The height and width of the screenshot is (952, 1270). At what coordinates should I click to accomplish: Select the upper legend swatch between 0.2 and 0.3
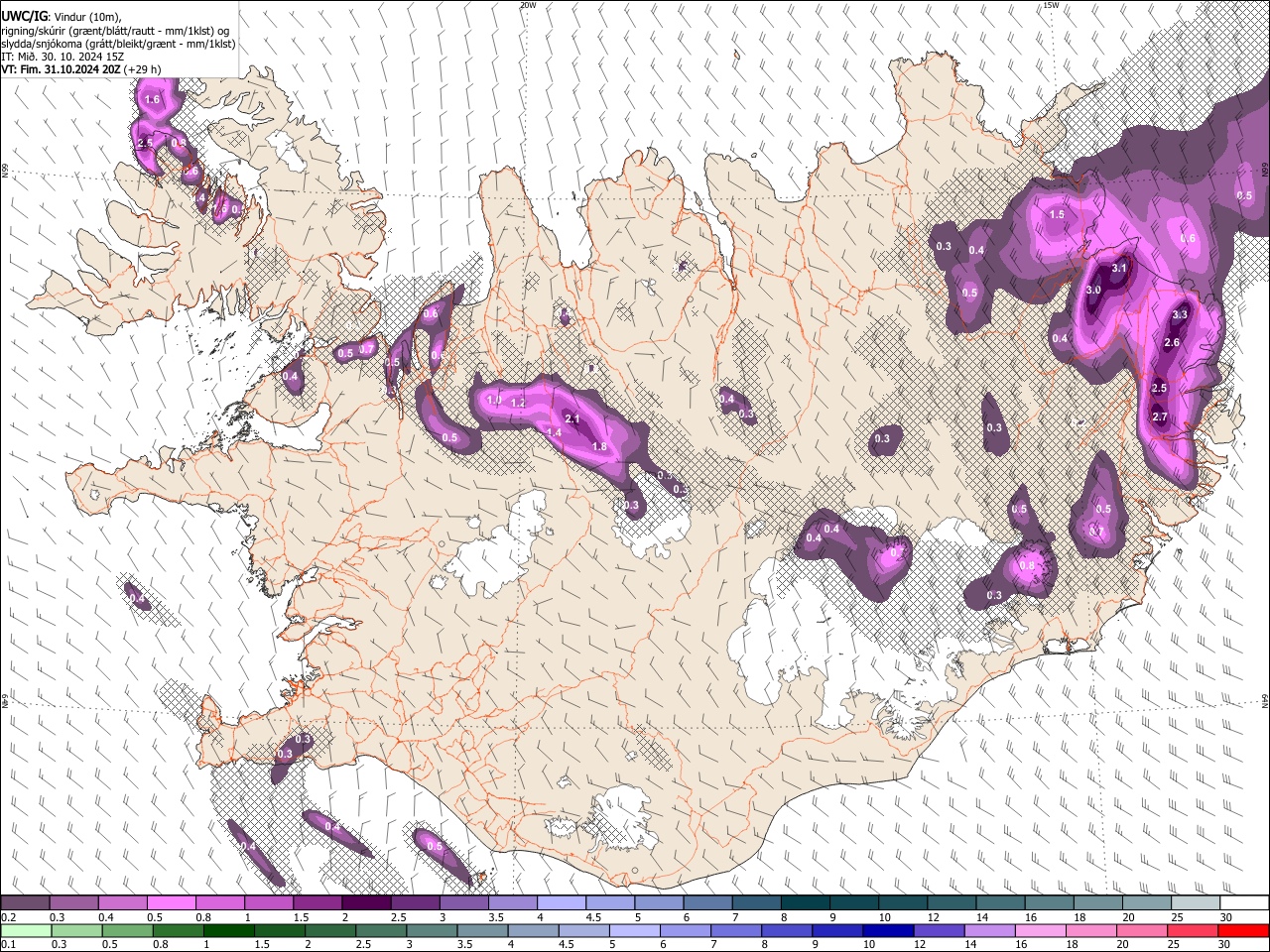click(25, 903)
